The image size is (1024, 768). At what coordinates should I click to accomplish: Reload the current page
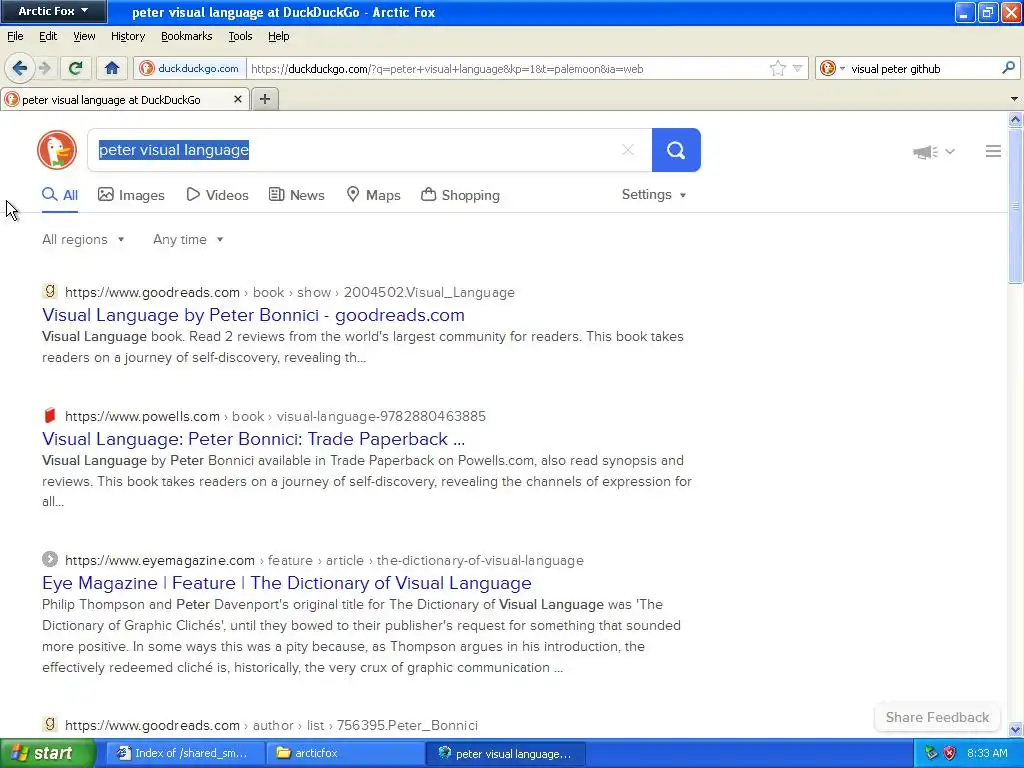[x=75, y=68]
